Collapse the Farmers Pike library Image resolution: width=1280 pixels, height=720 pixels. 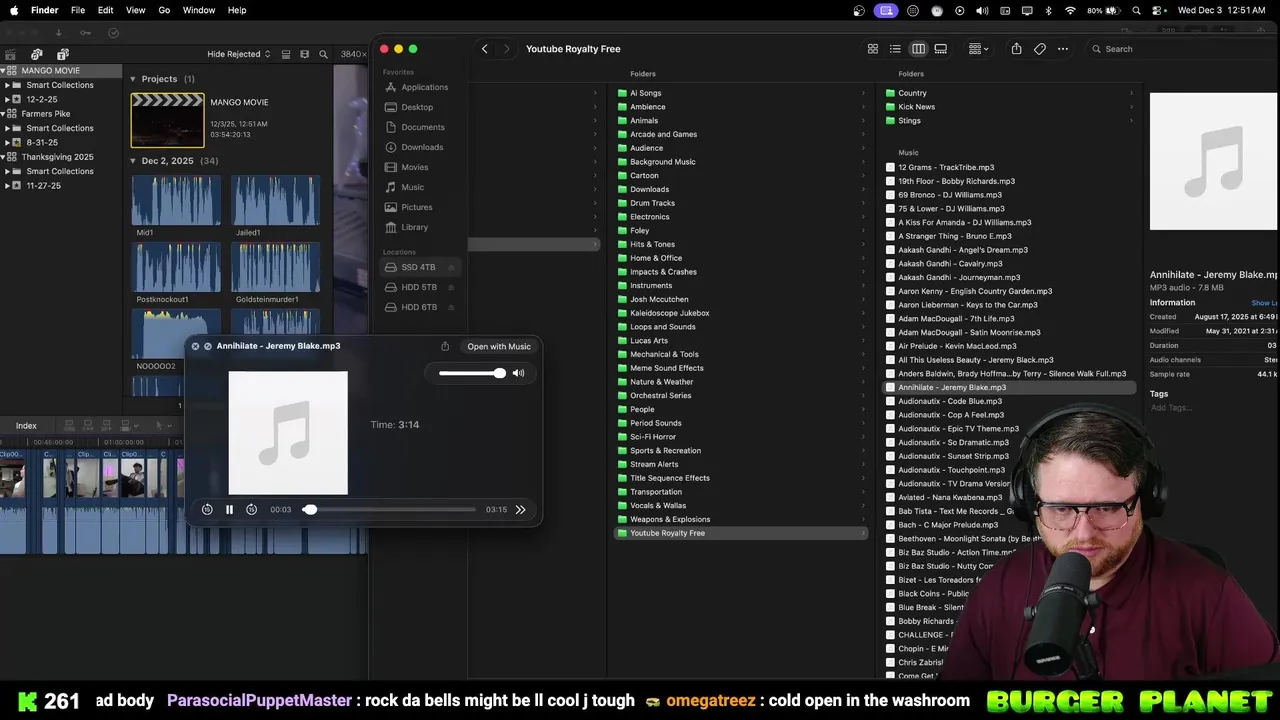tap(3, 114)
